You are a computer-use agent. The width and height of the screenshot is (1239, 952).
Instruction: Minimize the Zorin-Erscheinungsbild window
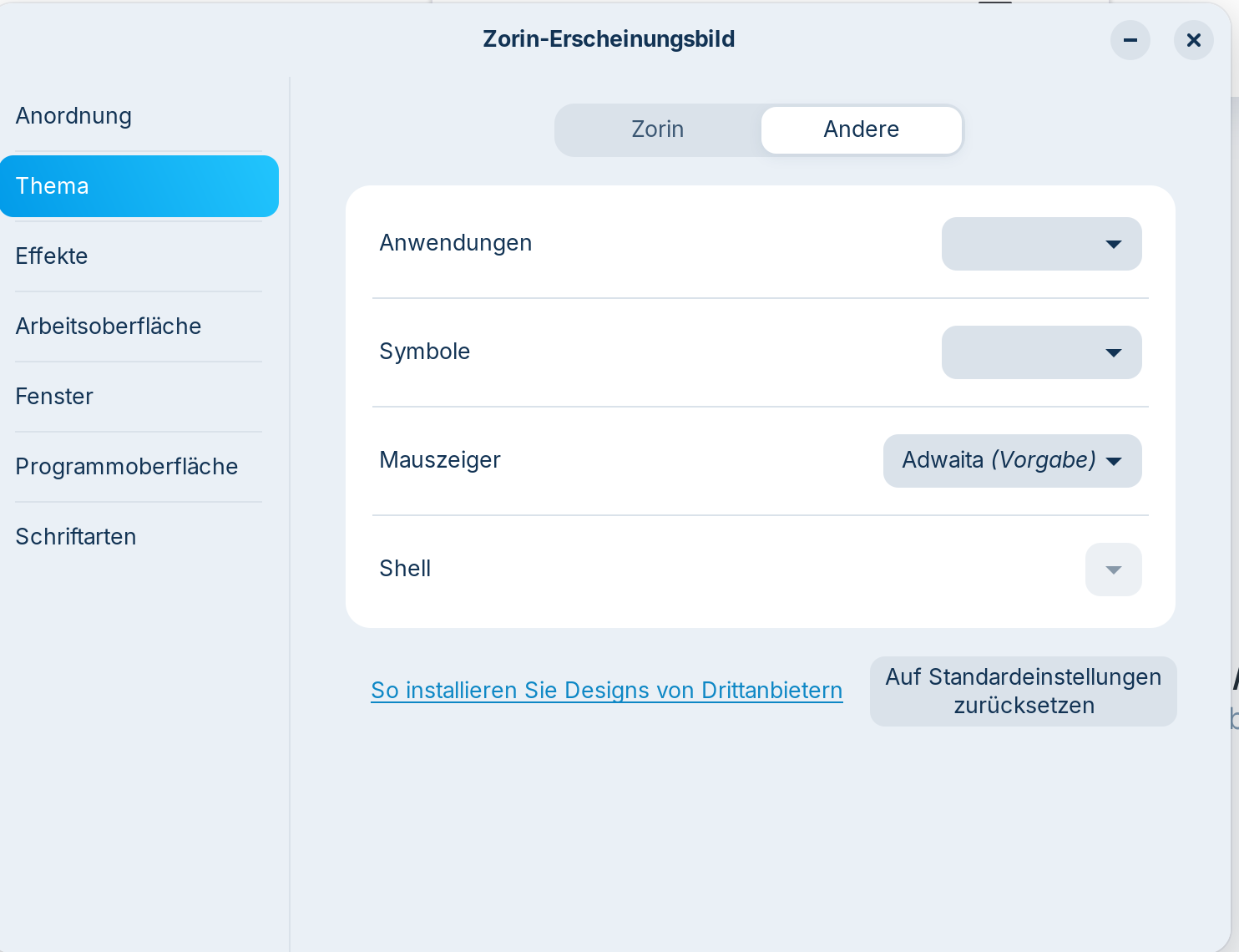point(1130,40)
